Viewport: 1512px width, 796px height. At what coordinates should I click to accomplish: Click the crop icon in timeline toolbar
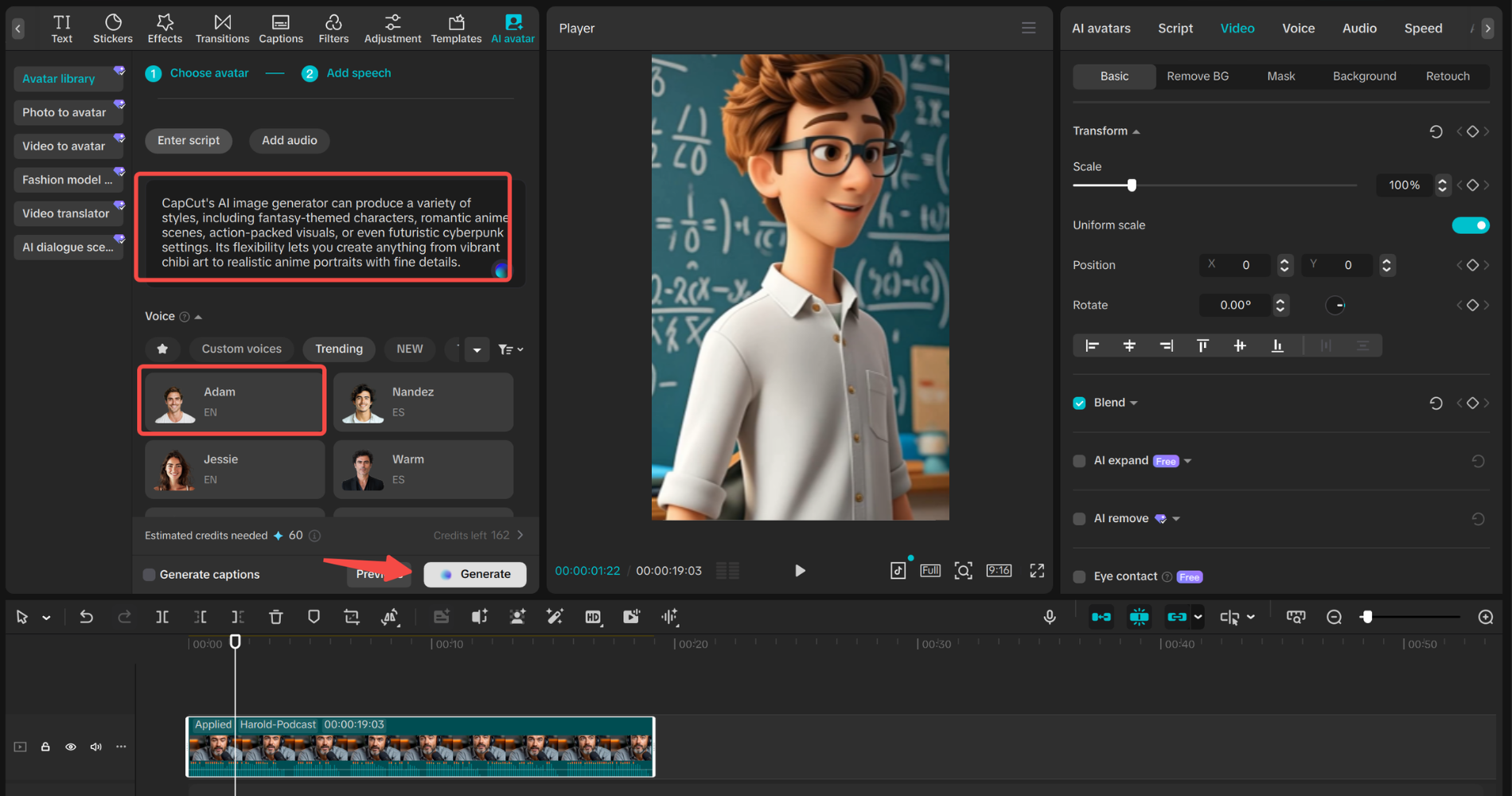tap(352, 617)
